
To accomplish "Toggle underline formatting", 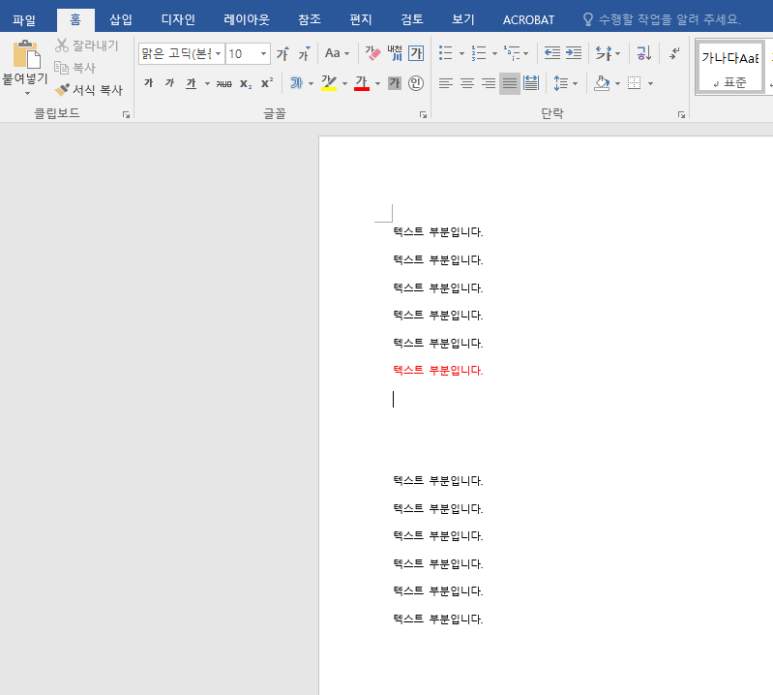I will coord(191,83).
